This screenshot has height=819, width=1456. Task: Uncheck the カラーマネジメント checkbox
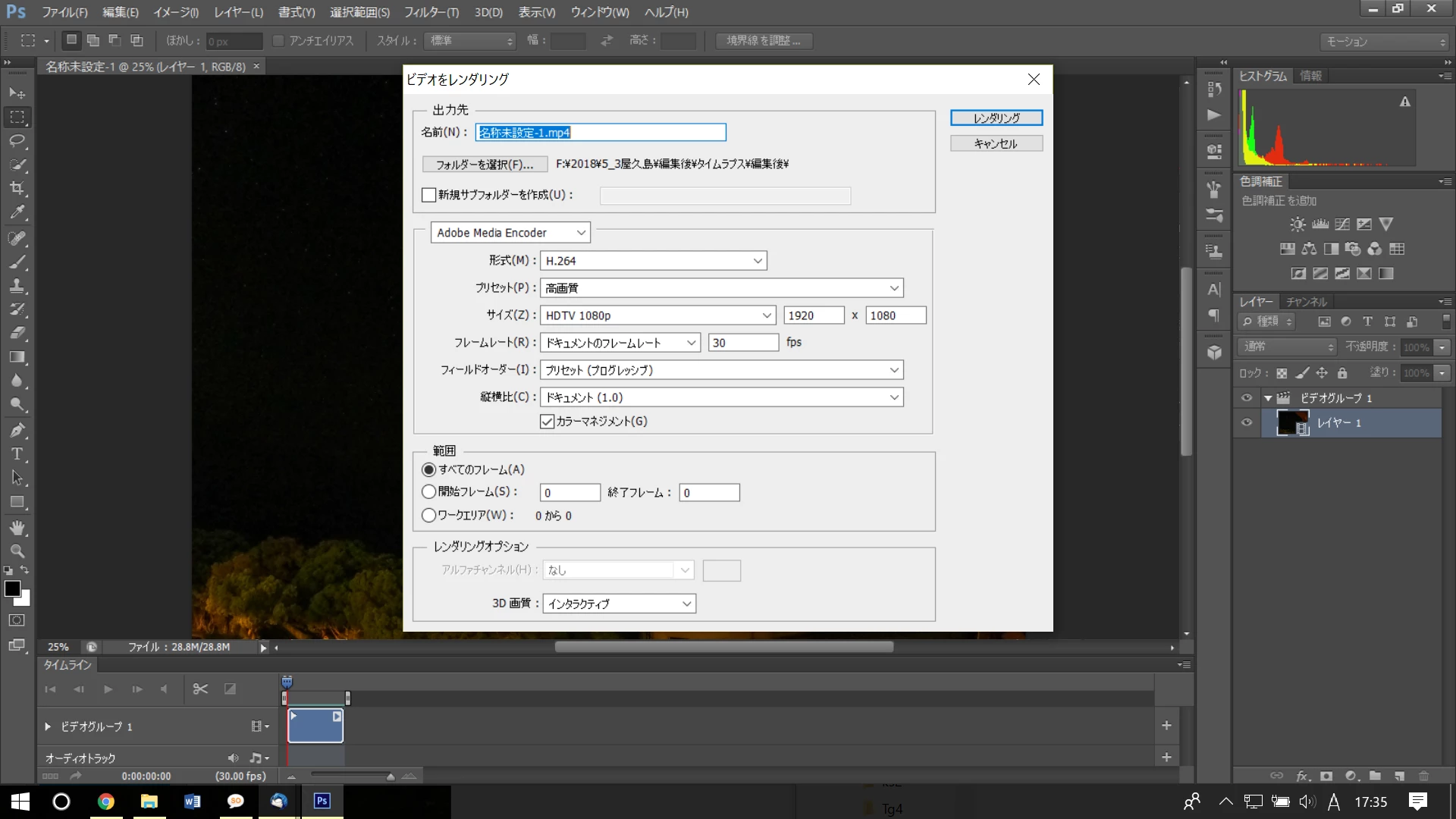(x=547, y=422)
